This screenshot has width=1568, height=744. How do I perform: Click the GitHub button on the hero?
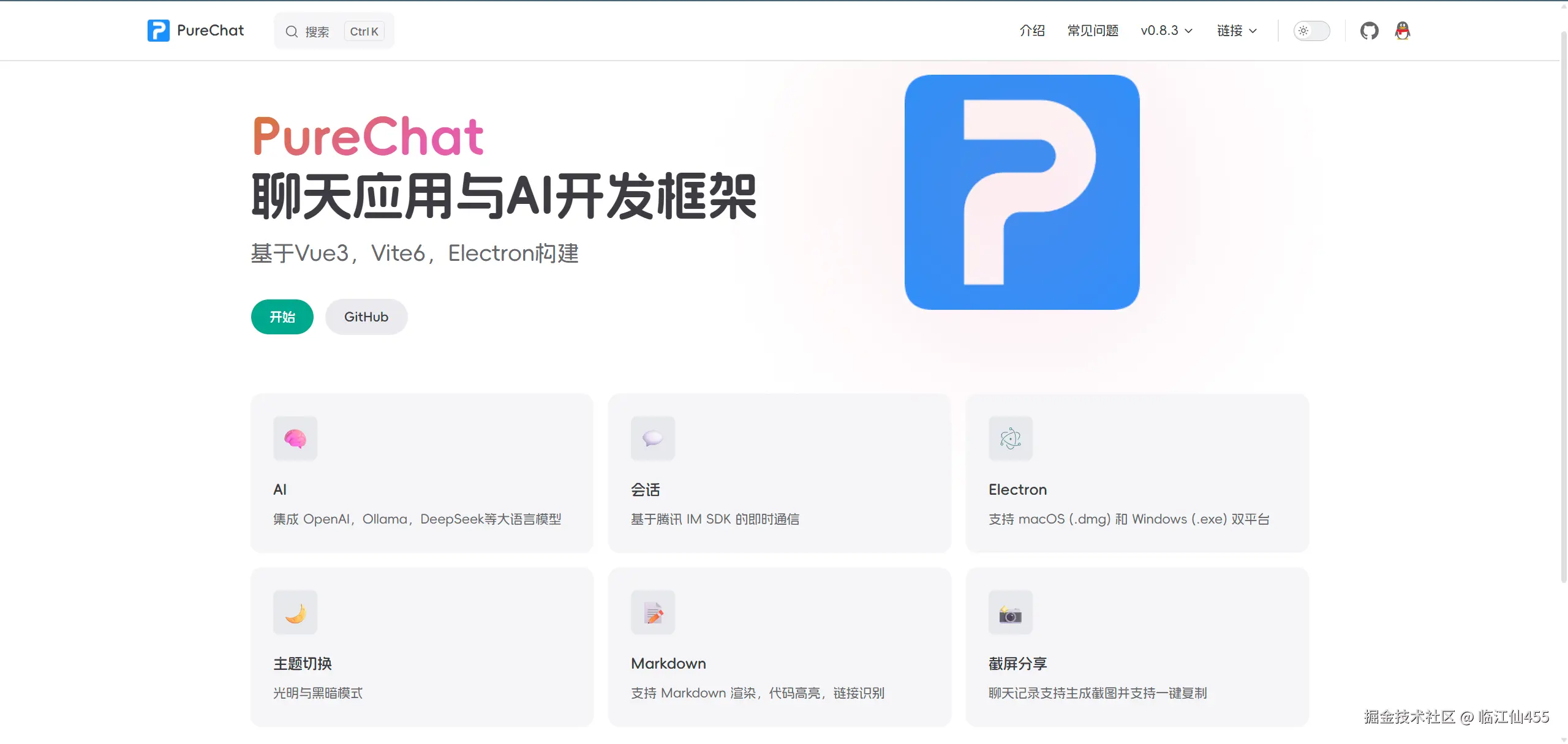tap(366, 317)
